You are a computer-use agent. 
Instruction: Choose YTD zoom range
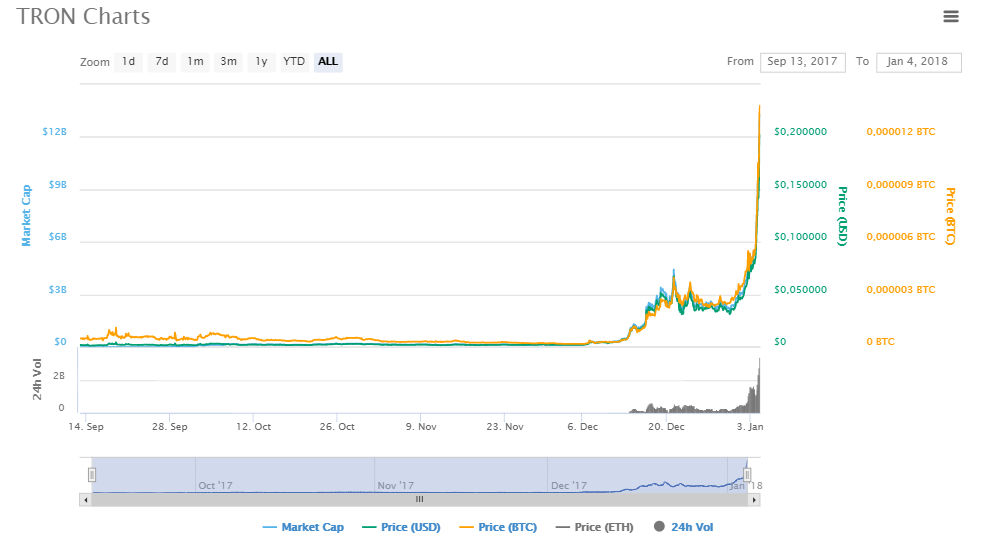[x=294, y=62]
